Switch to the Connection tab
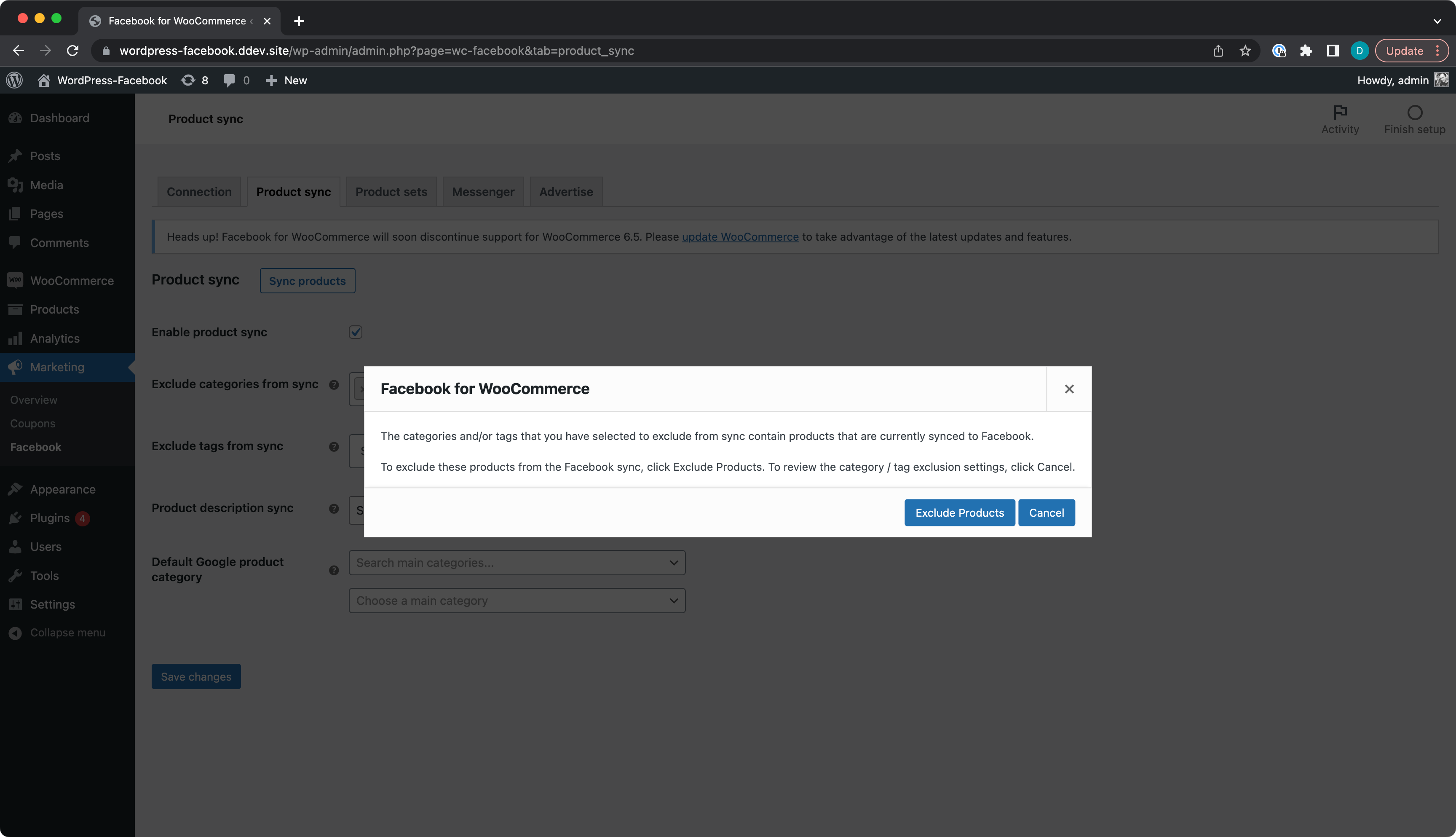Image resolution: width=1456 pixels, height=837 pixels. (199, 192)
